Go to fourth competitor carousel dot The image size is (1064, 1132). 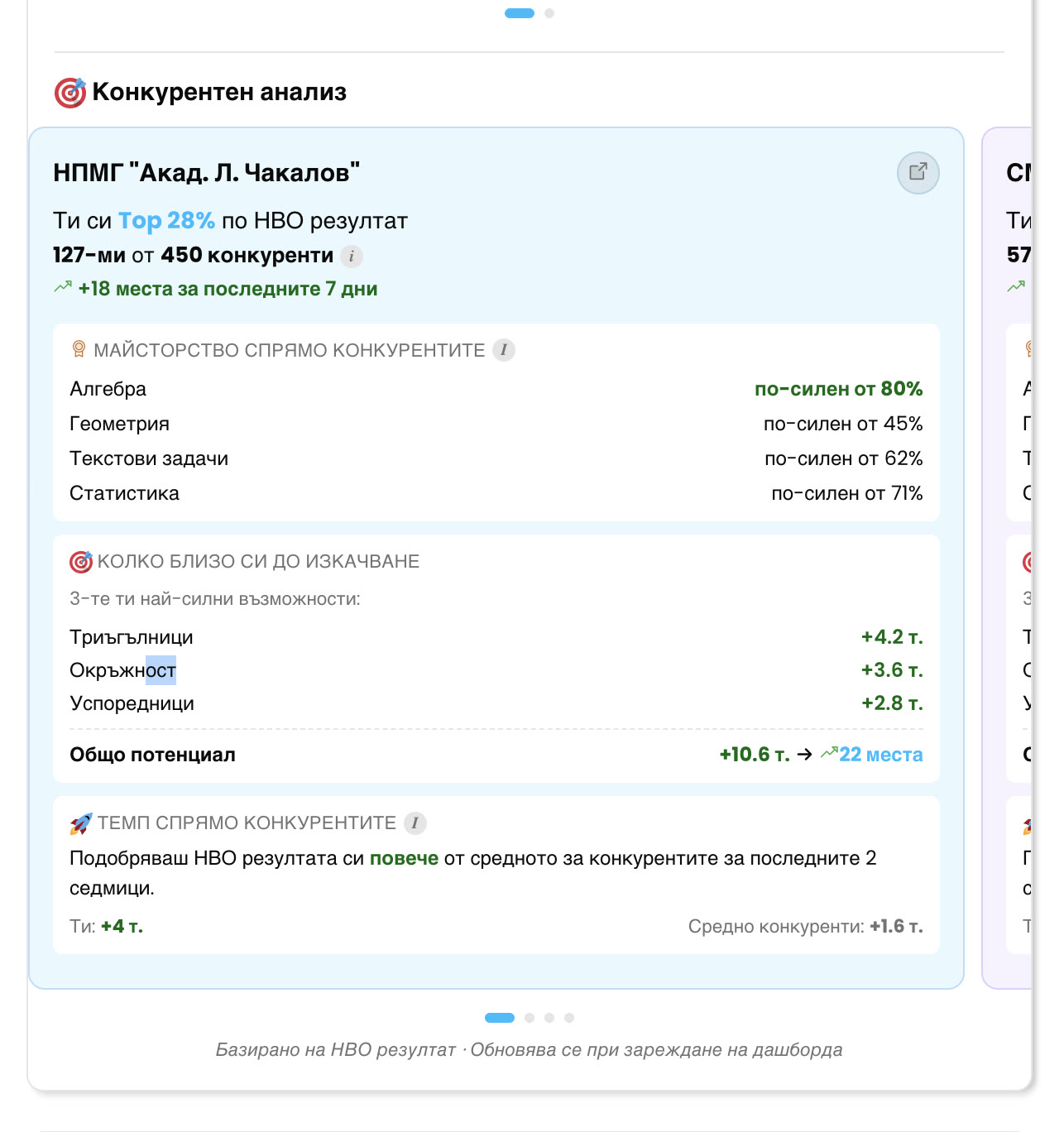(569, 1018)
